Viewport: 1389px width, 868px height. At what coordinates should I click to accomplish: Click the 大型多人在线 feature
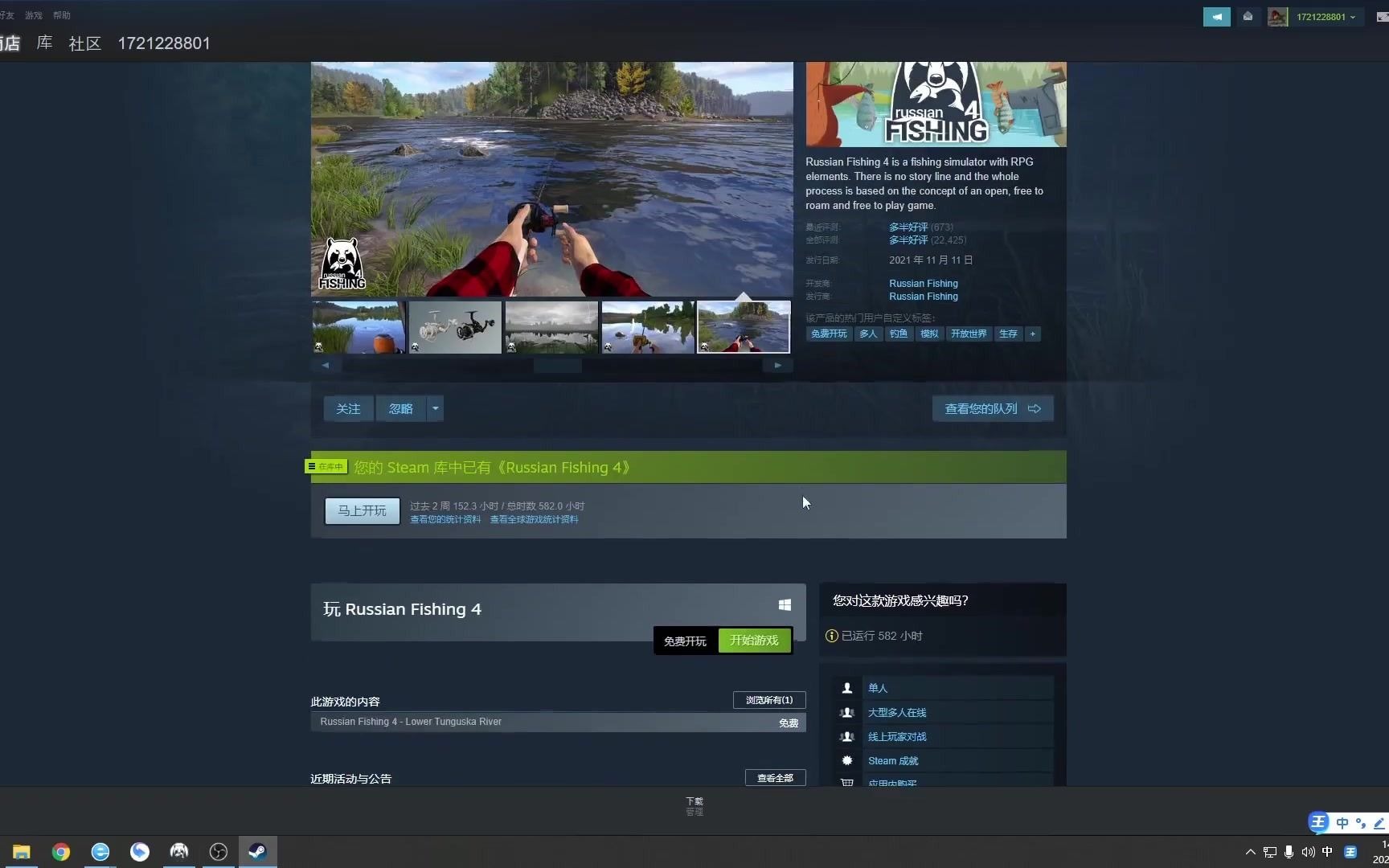click(x=897, y=713)
